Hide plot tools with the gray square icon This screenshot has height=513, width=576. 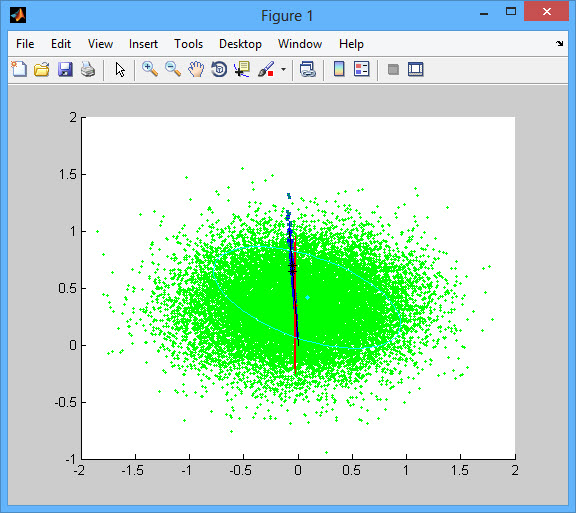pos(393,69)
